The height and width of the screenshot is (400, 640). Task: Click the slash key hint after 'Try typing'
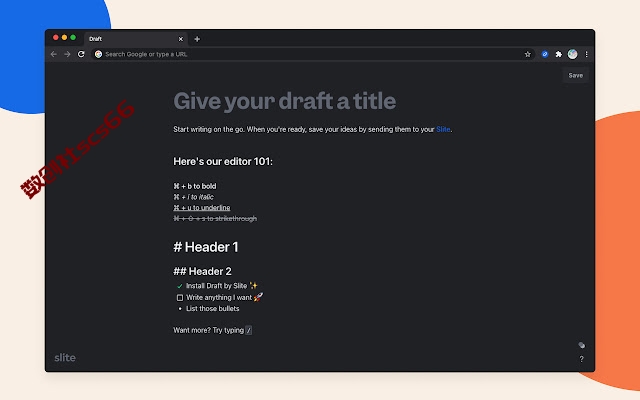pos(249,330)
